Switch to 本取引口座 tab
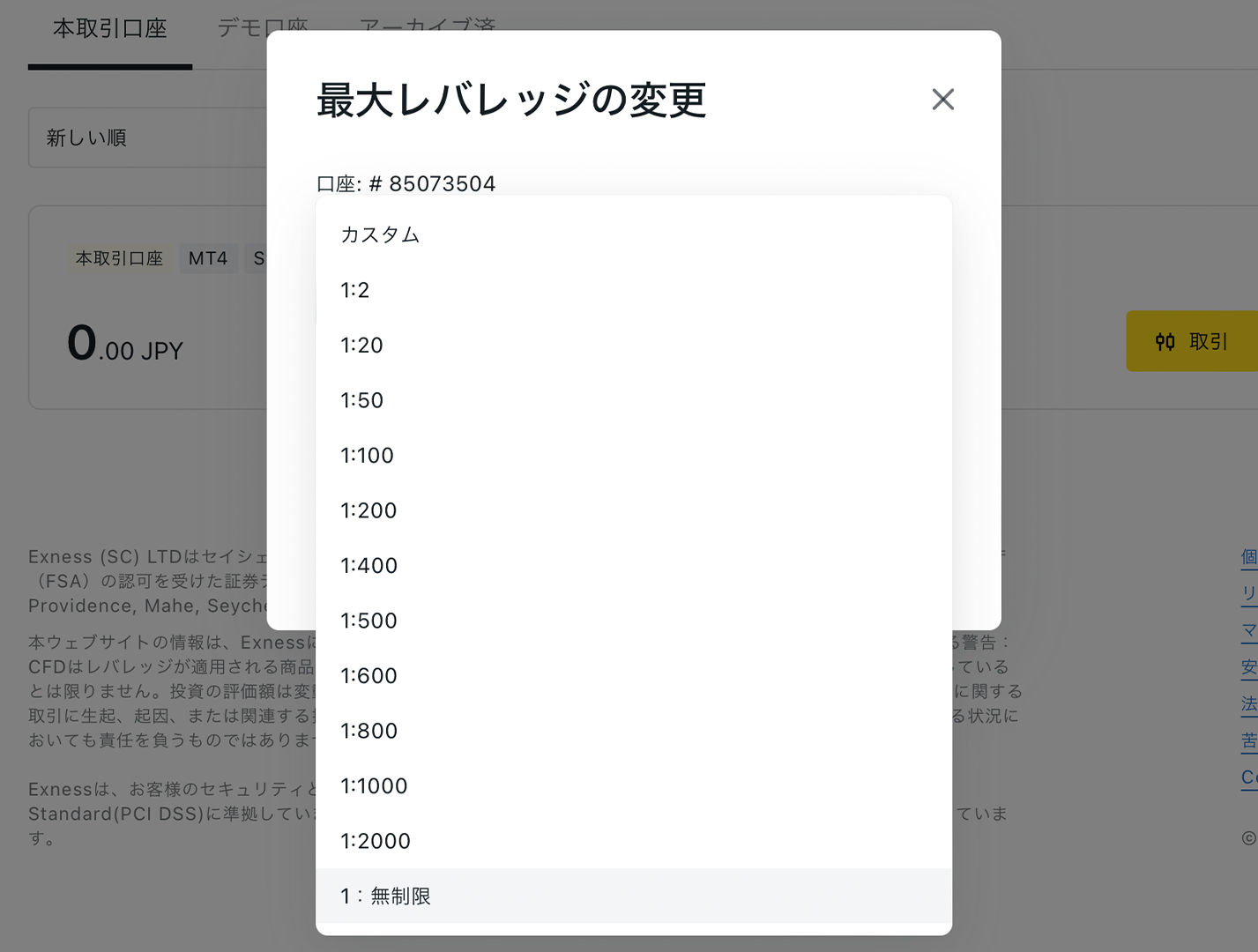 point(109,29)
